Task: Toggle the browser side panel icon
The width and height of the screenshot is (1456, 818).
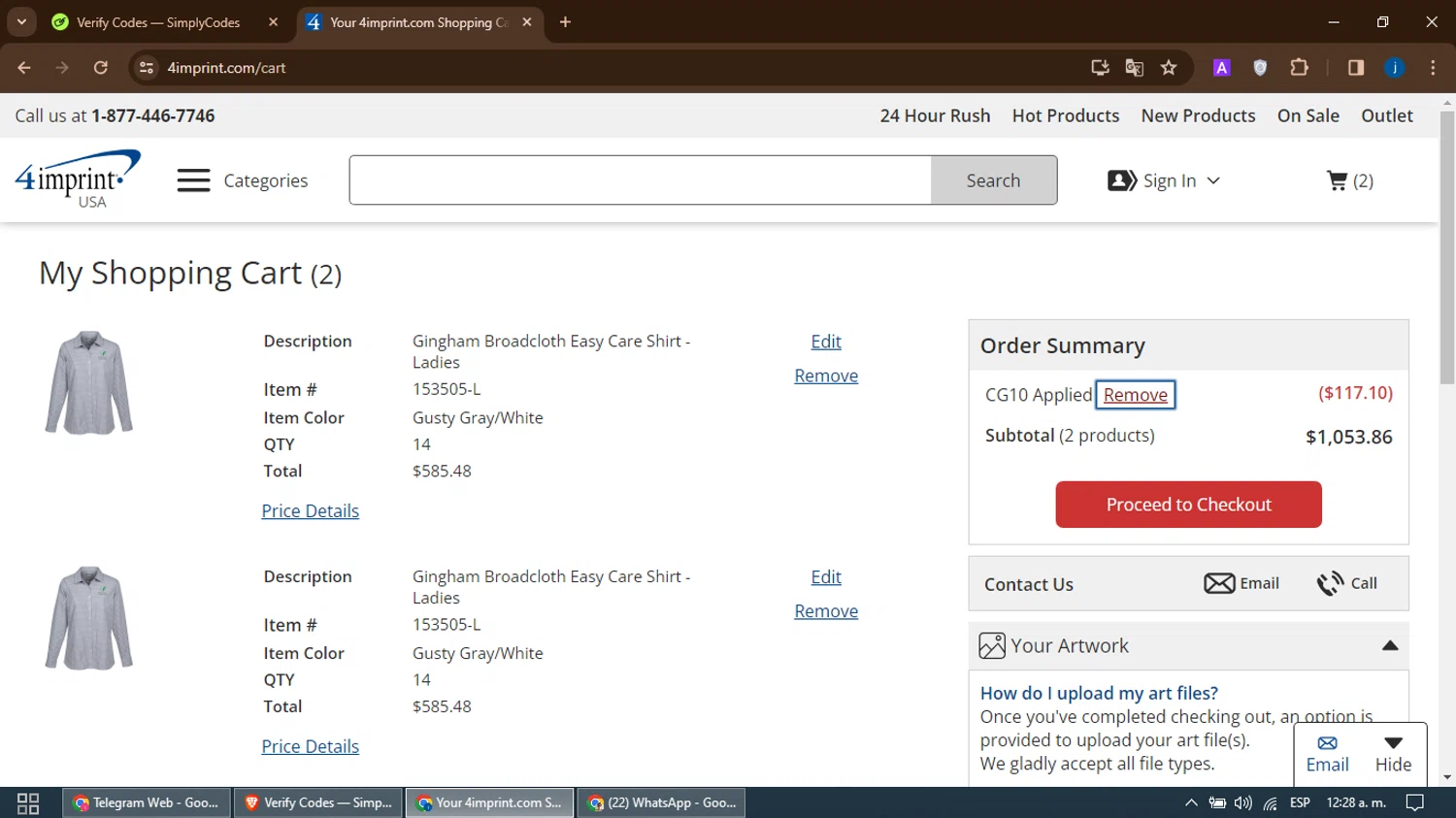Action: (1356, 68)
